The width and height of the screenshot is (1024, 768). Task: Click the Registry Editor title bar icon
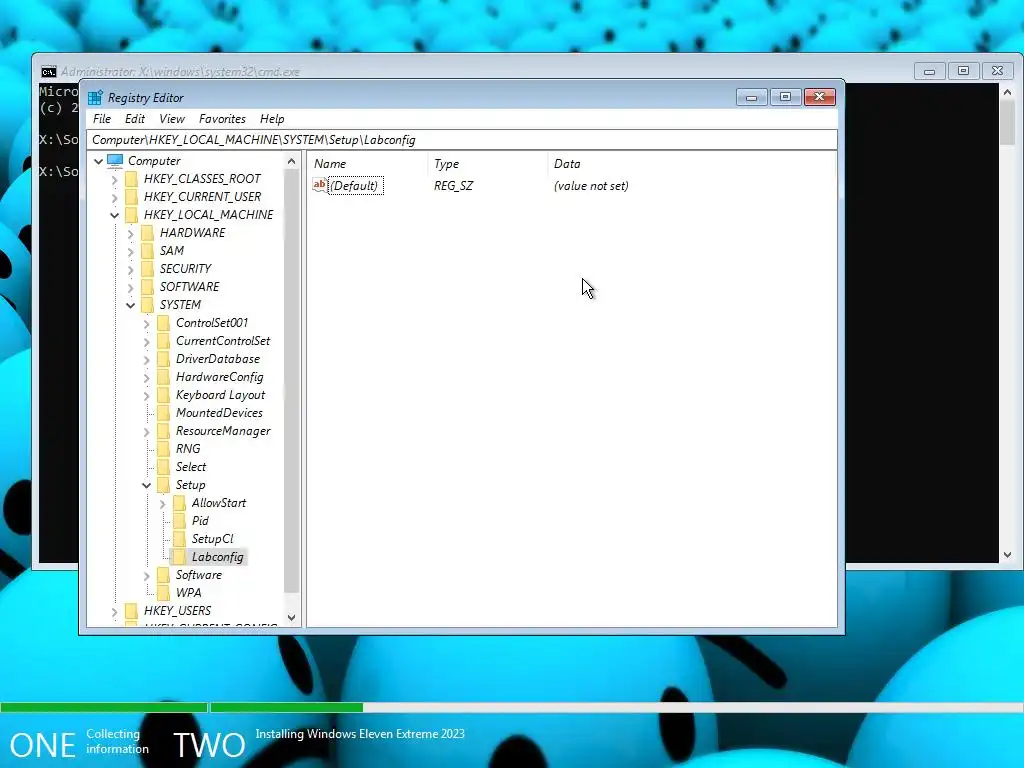tap(95, 98)
